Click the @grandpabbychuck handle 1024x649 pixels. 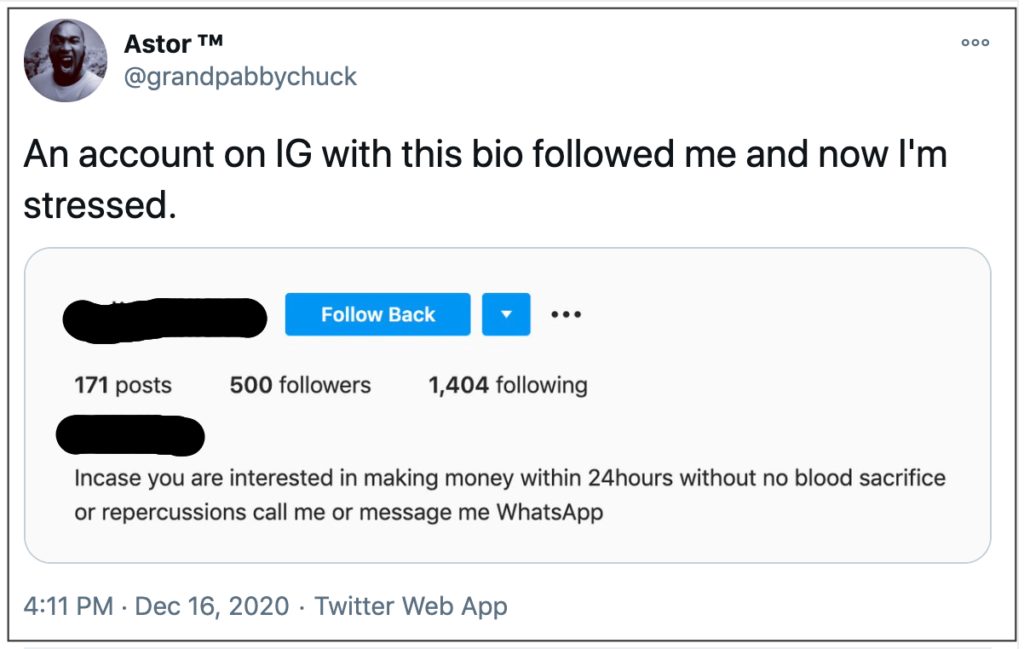tap(240, 77)
